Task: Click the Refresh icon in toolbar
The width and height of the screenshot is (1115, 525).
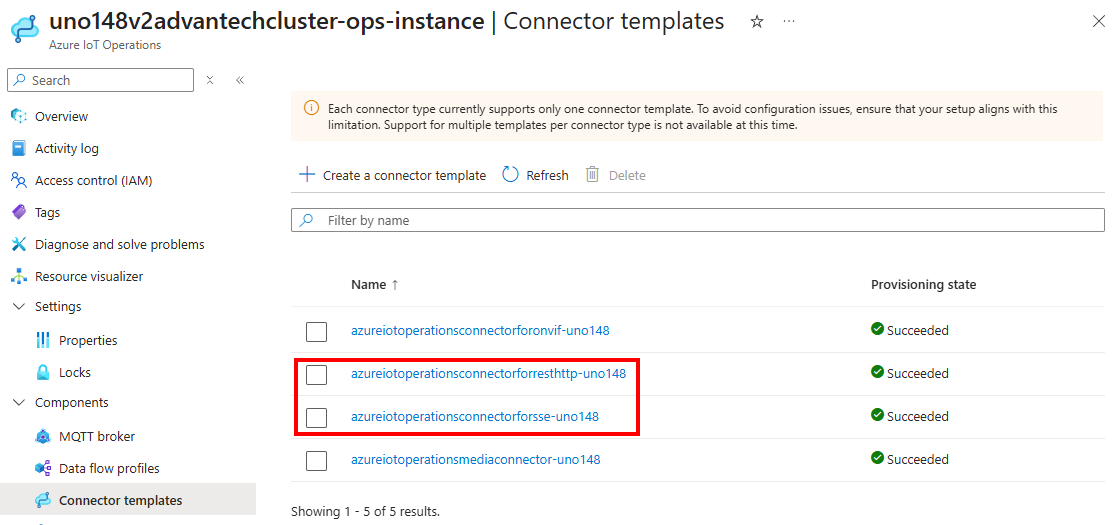Action: (x=510, y=175)
